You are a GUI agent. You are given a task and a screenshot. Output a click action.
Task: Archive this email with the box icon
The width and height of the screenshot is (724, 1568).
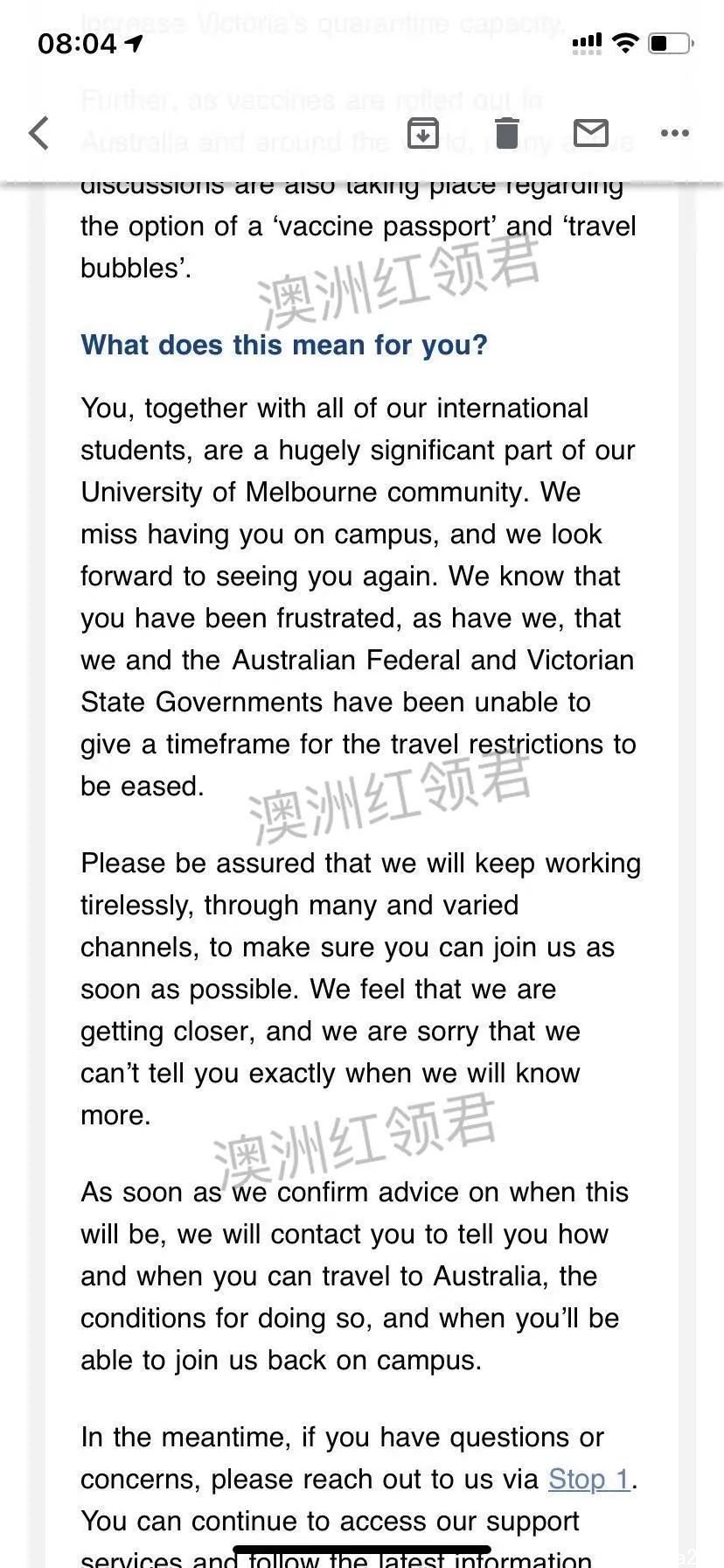point(423,133)
